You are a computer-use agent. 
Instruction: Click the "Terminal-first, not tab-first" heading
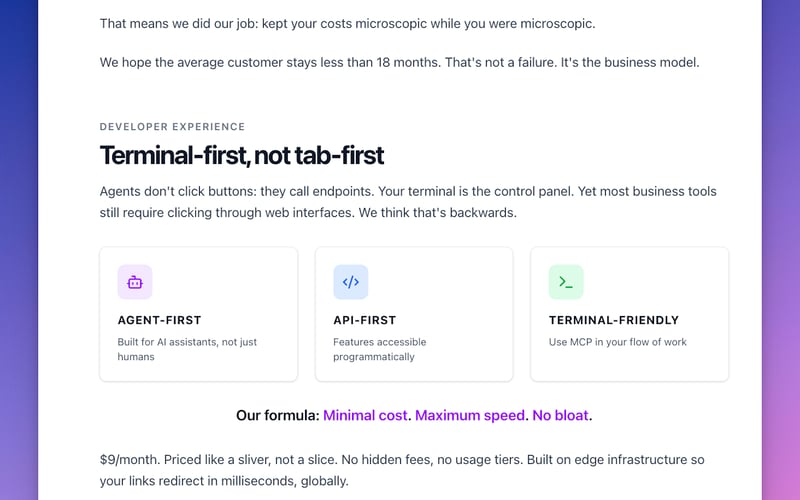241,156
